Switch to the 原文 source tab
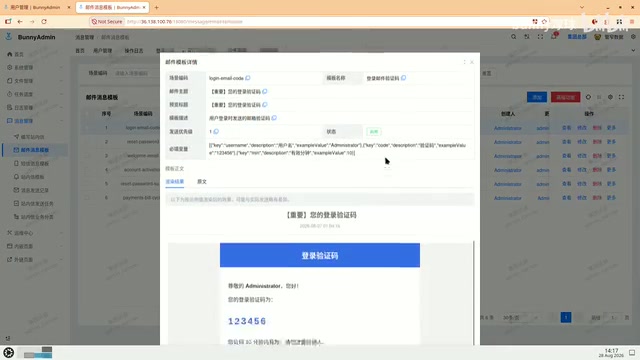This screenshot has height=360, width=640. (x=202, y=182)
